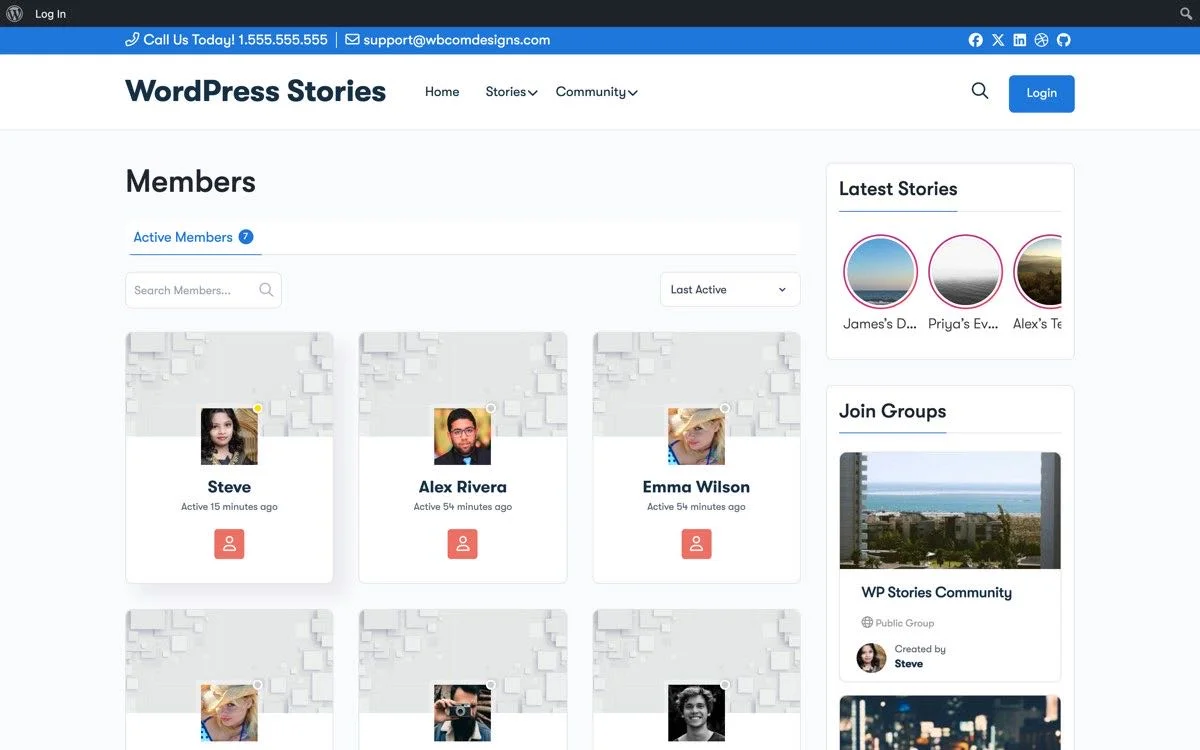Expand the Community navigation dropdown
The height and width of the screenshot is (750, 1200).
[596, 91]
